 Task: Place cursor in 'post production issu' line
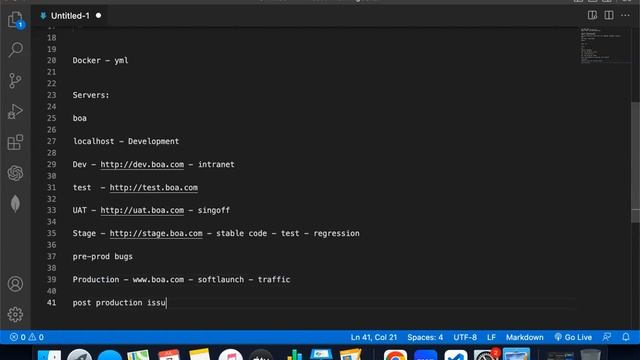click(119, 303)
